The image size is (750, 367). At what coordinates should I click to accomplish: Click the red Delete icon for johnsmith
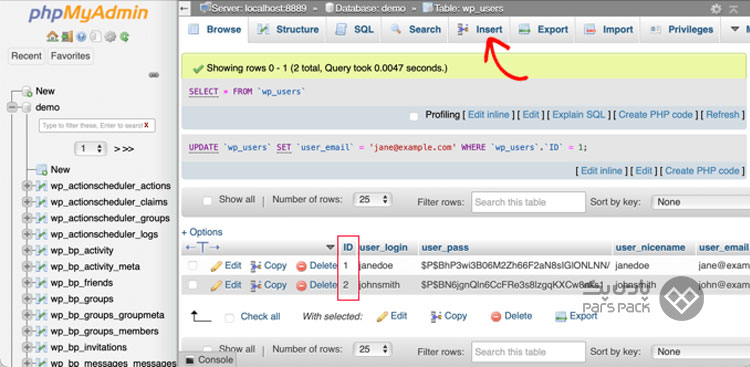[x=301, y=286]
